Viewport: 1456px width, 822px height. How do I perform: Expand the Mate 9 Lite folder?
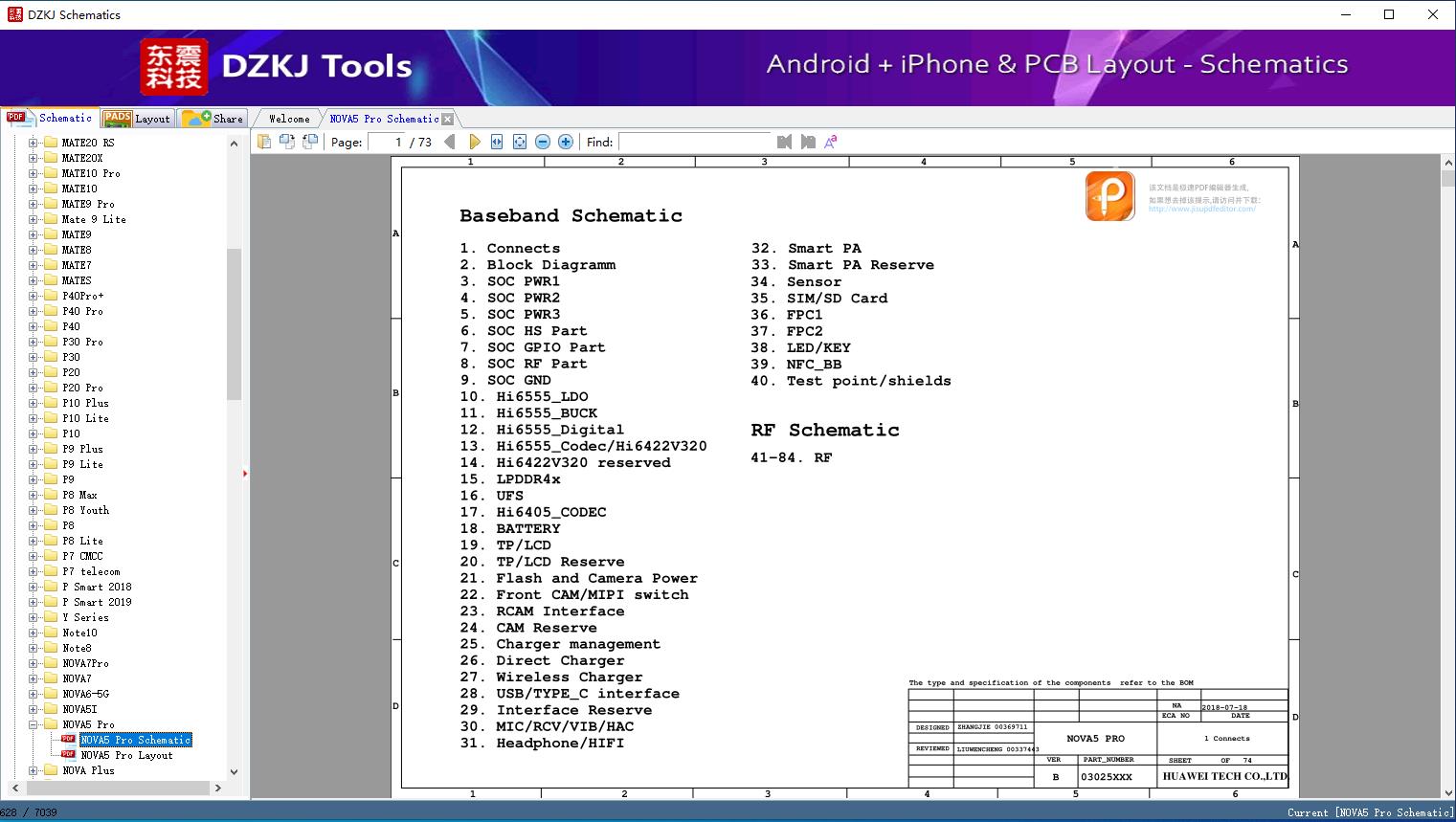click(34, 219)
